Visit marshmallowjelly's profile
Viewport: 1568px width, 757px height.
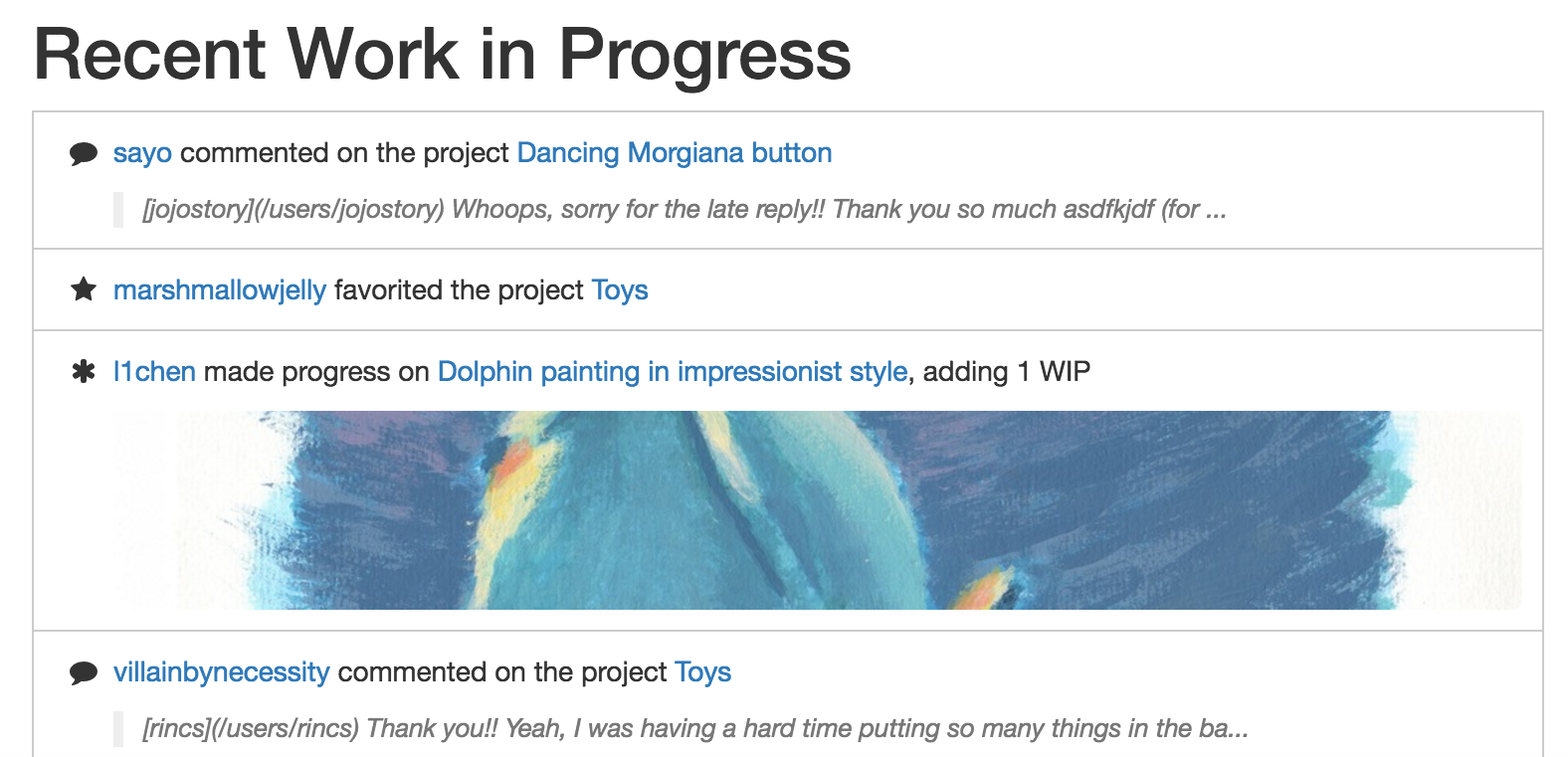pos(219,290)
